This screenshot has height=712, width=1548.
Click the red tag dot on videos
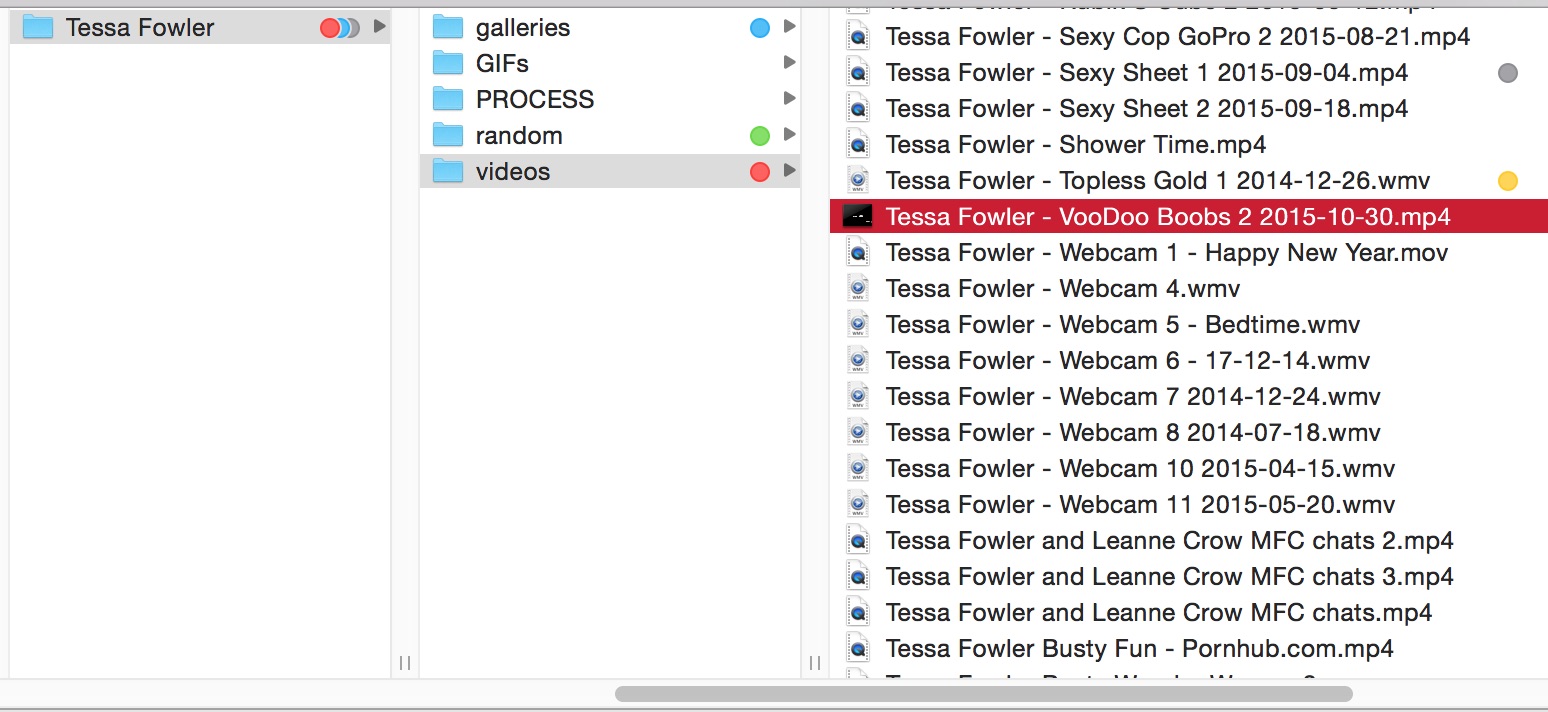(760, 172)
